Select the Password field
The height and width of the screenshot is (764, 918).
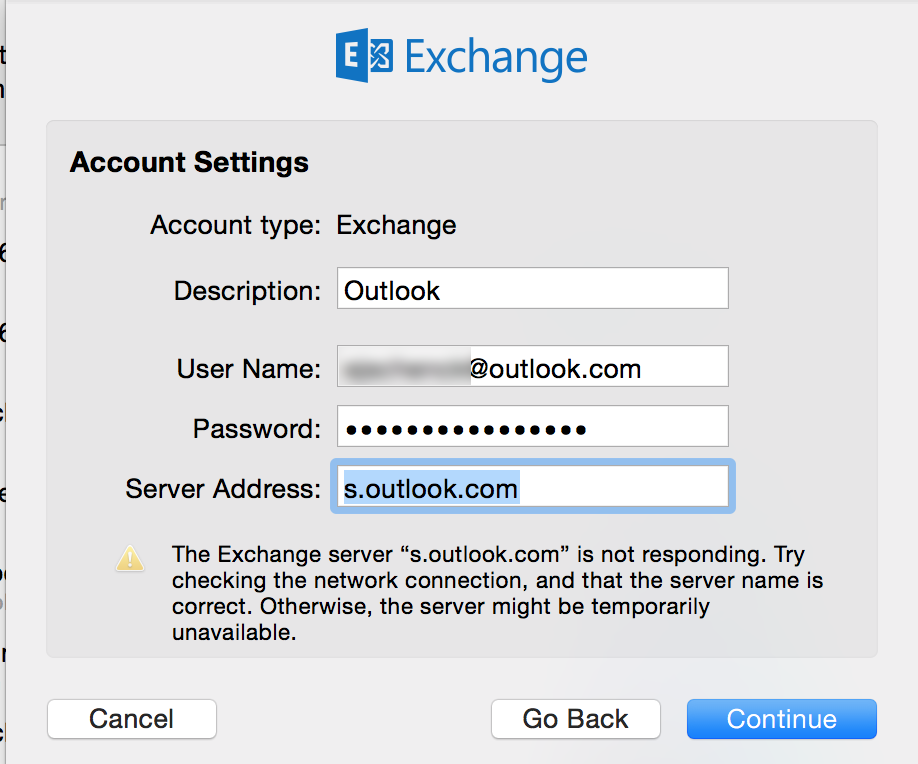pyautogui.click(x=533, y=426)
